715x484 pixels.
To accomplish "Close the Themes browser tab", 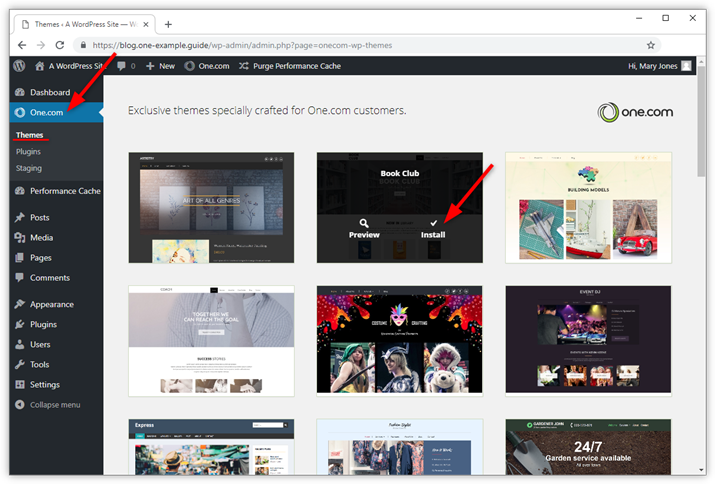I will (146, 24).
